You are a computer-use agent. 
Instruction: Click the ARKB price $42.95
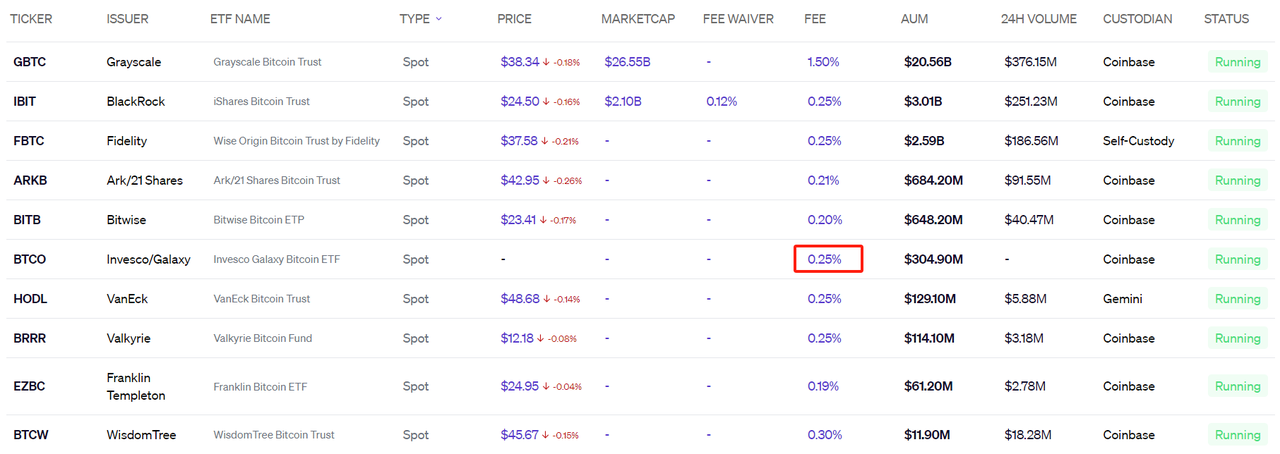click(x=520, y=180)
